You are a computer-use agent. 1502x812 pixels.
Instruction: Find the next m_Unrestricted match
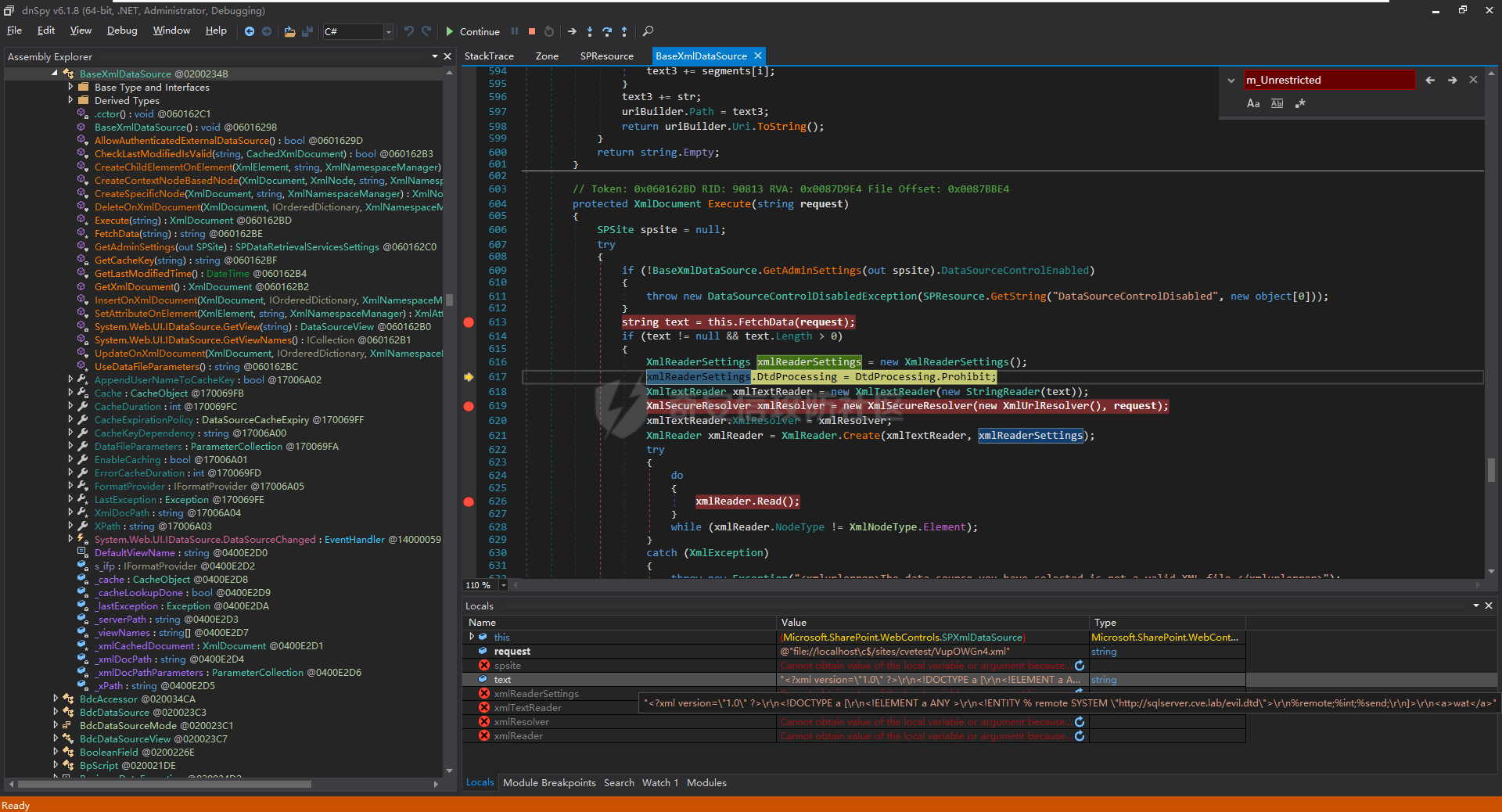(x=1452, y=80)
